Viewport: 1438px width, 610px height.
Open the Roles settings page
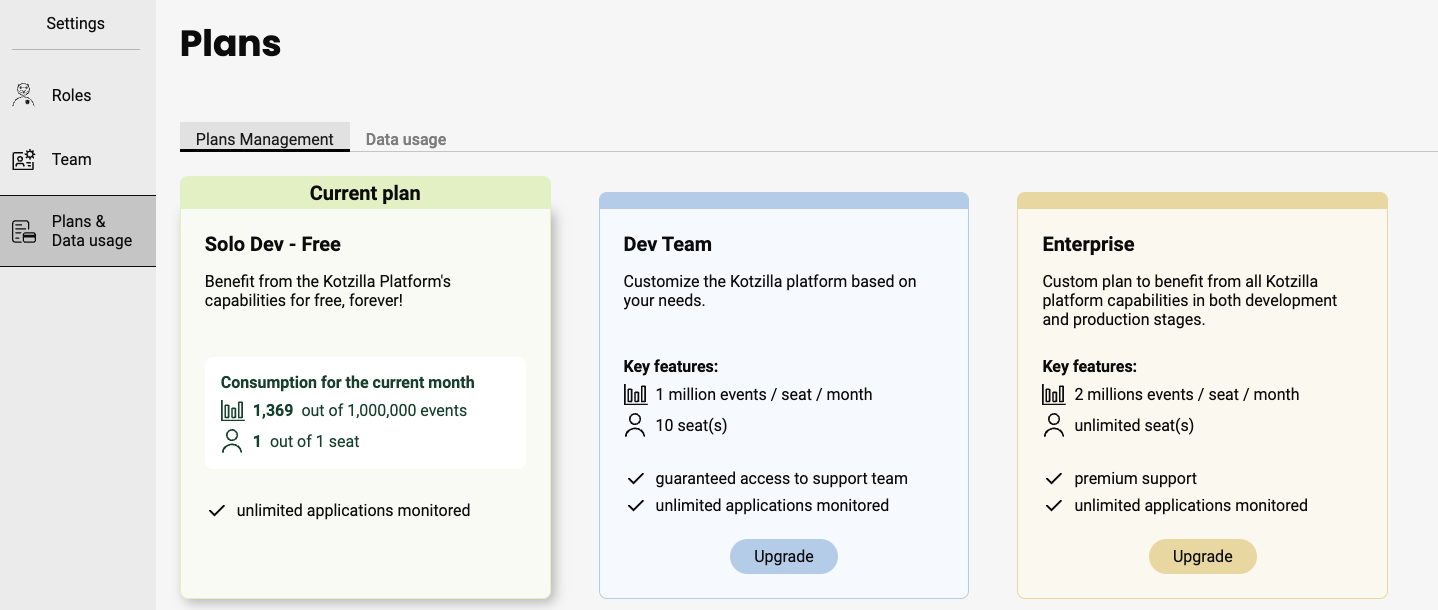click(x=71, y=95)
